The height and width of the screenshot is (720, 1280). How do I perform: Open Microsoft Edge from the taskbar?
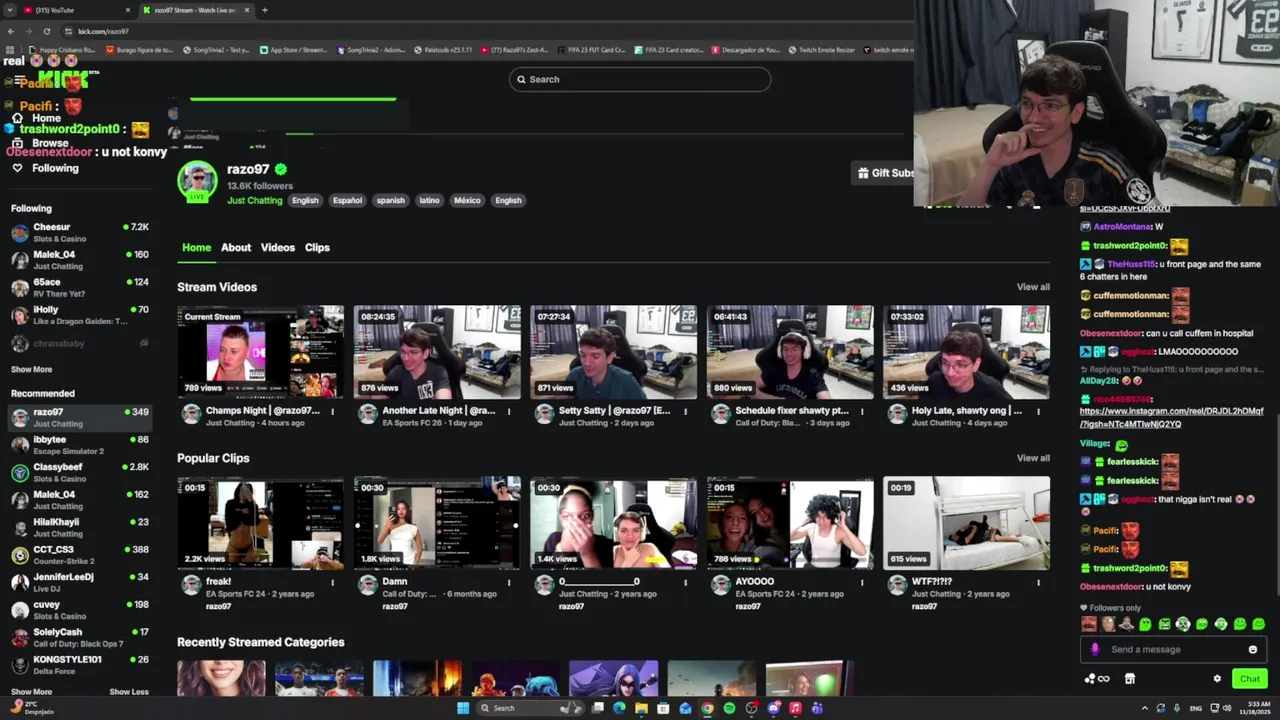(619, 708)
